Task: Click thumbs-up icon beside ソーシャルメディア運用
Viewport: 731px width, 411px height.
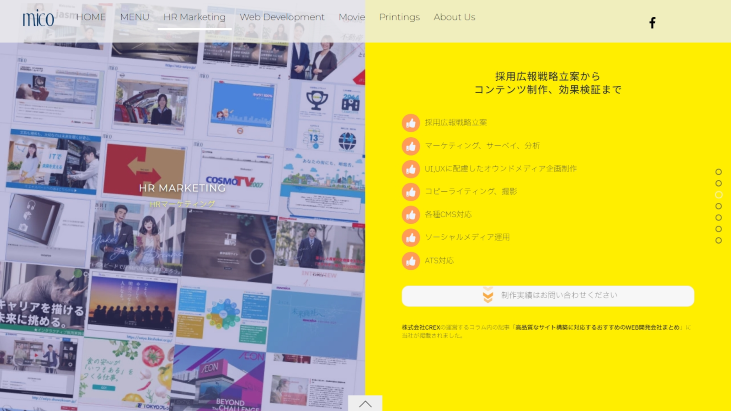Action: (x=411, y=238)
